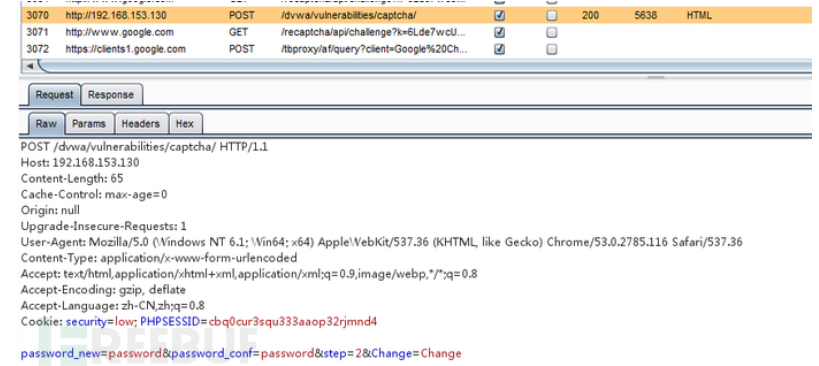Click the User-Agent header line
Screen dimensions: 819x366
381,242
